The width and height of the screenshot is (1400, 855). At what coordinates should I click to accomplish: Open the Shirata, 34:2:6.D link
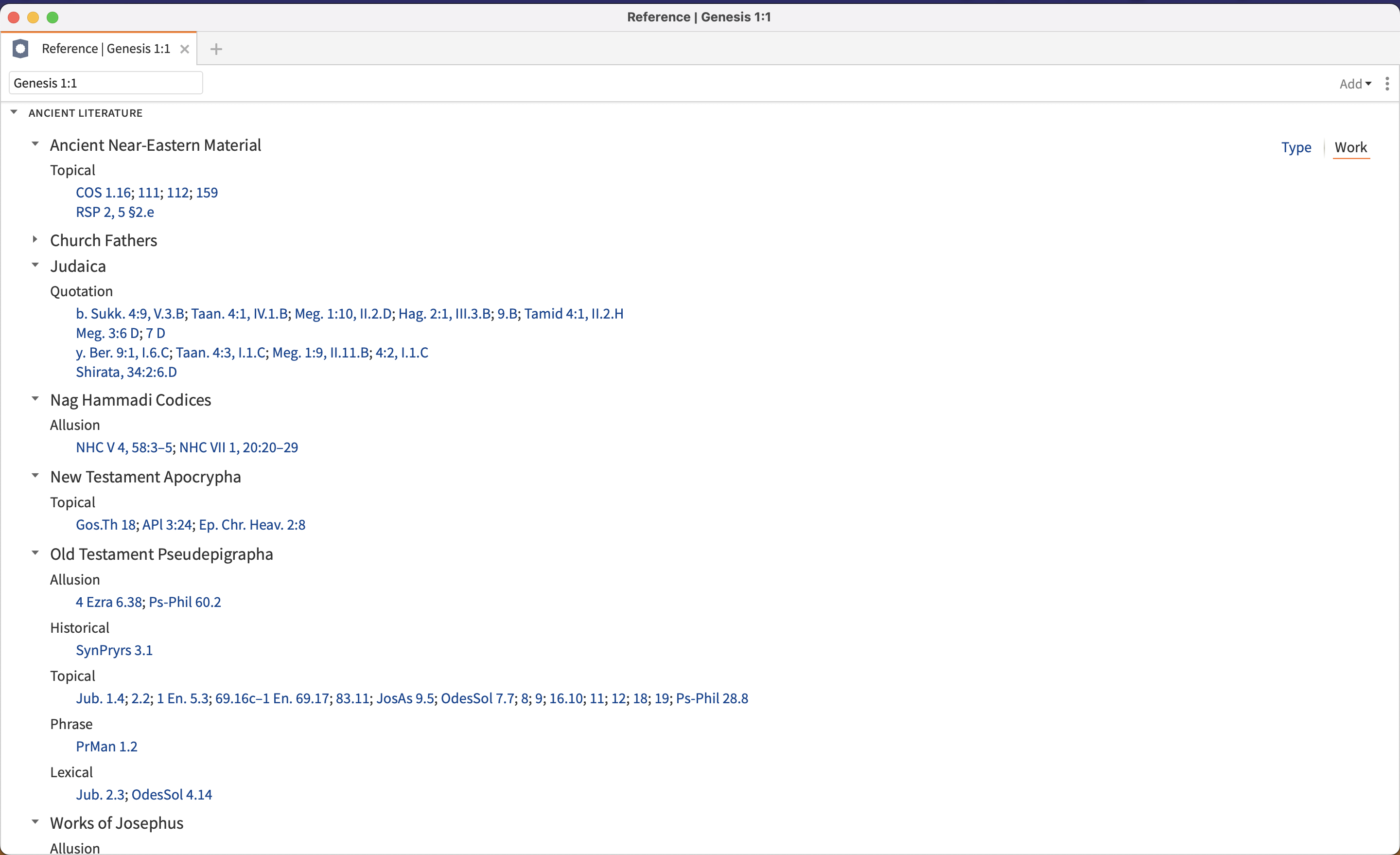126,372
